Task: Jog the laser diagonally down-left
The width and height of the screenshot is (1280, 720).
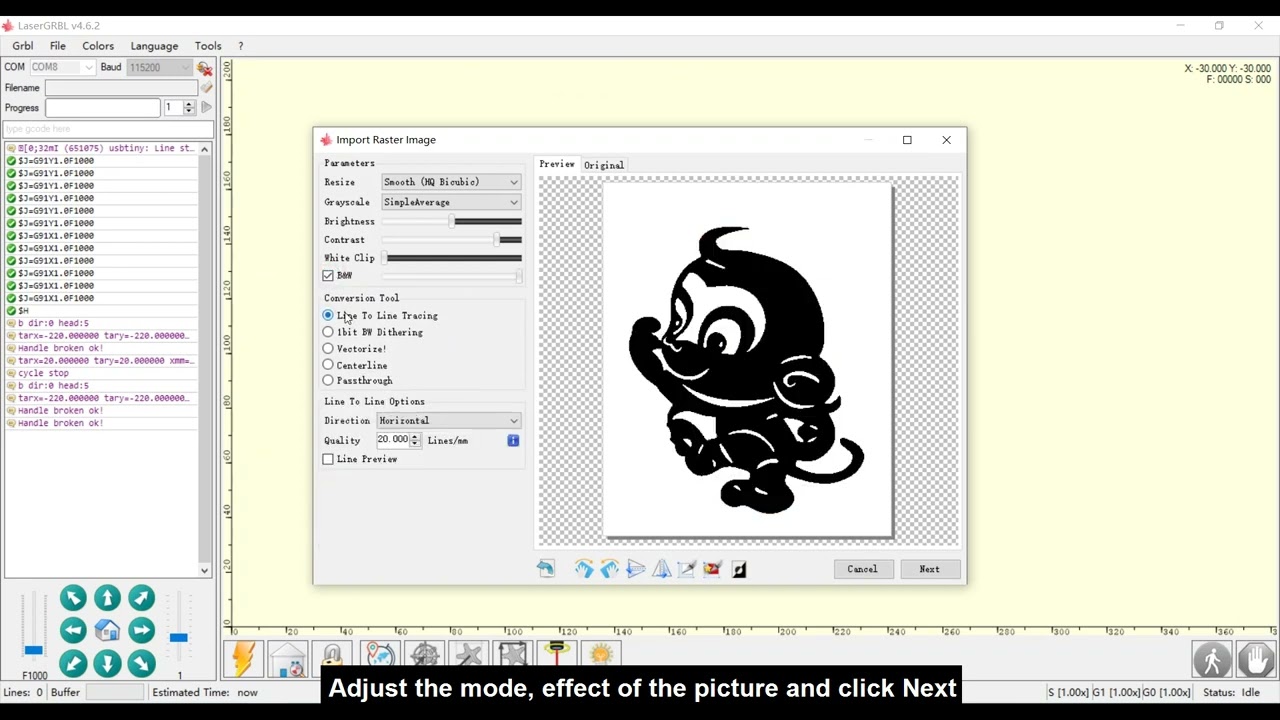Action: point(73,663)
